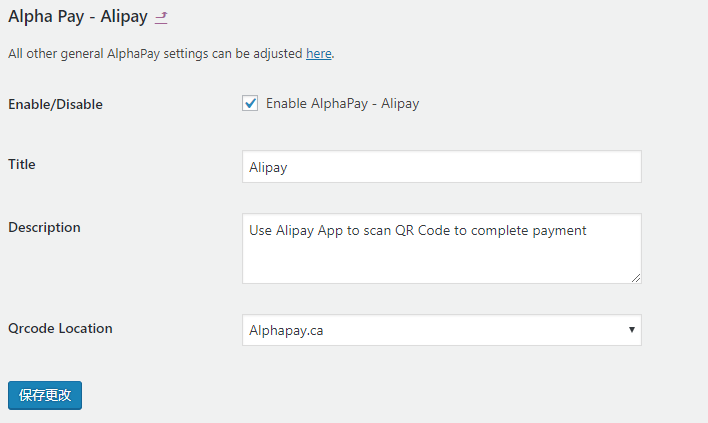708x423 pixels.
Task: Click the Alpha Pay - Alipay page heading
Action: [x=78, y=17]
